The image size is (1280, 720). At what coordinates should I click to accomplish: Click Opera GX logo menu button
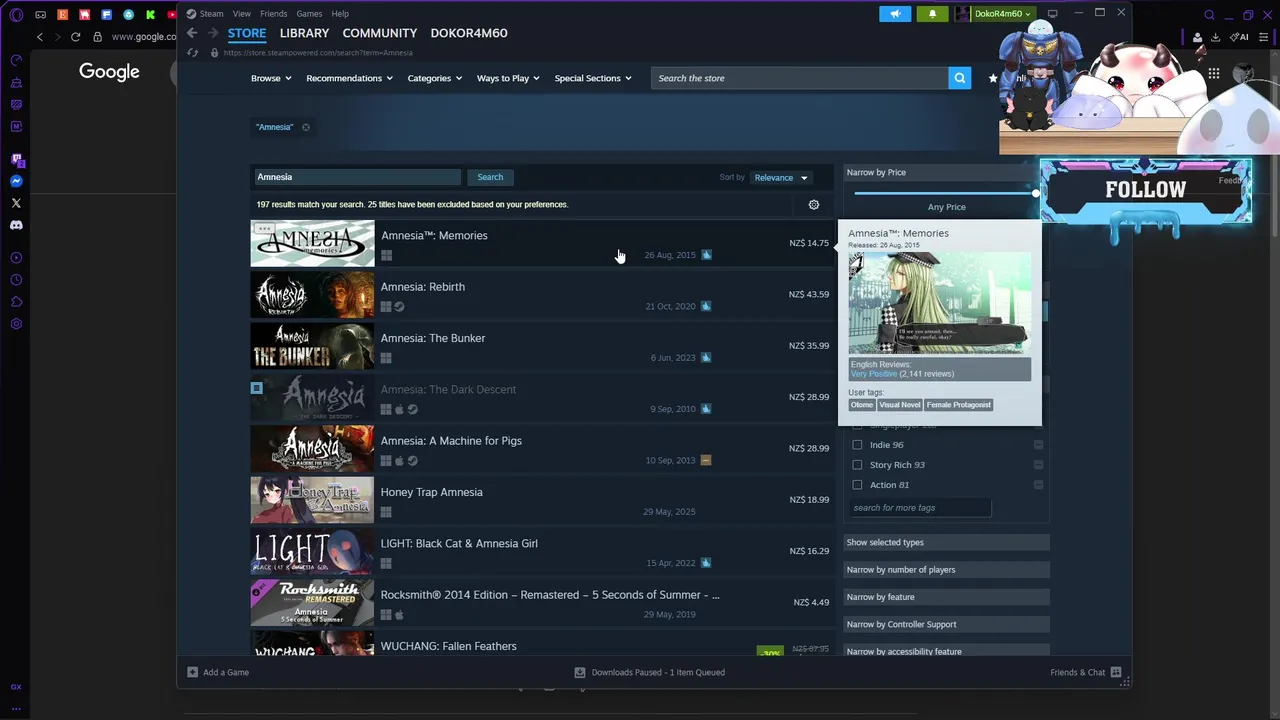16,15
